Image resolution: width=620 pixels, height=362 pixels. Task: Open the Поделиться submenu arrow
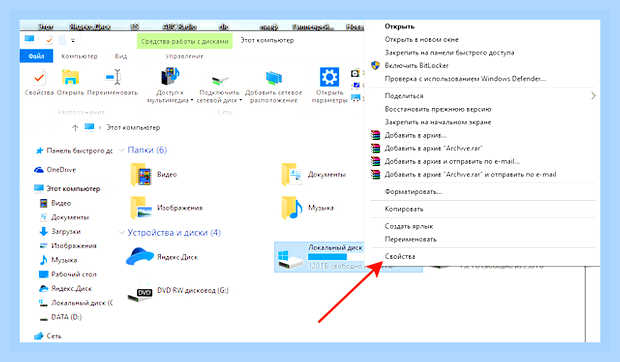tap(593, 96)
